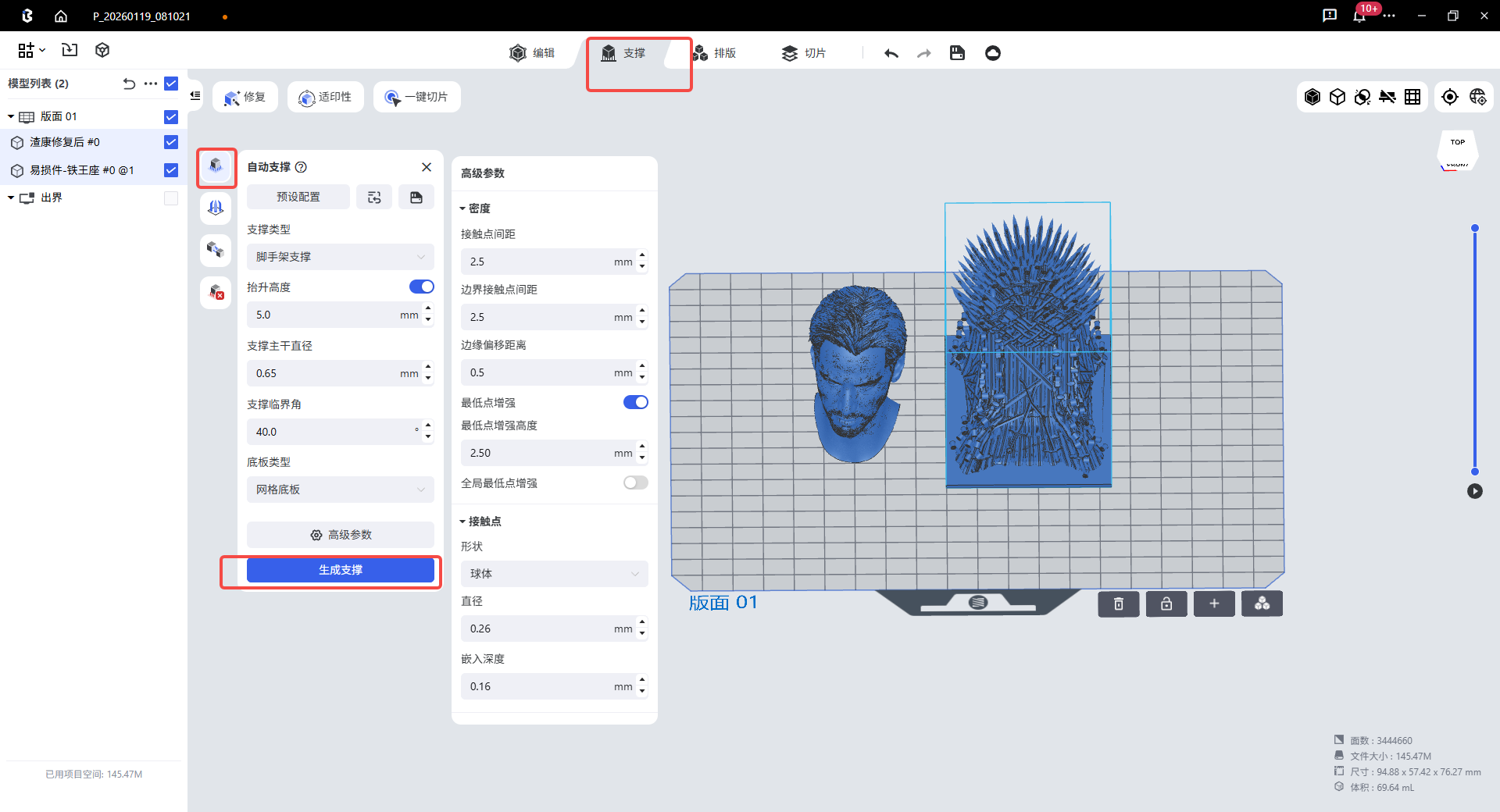Image resolution: width=1500 pixels, height=812 pixels.
Task: Uncheck the 版面 01 checkbox
Action: pyautogui.click(x=171, y=117)
